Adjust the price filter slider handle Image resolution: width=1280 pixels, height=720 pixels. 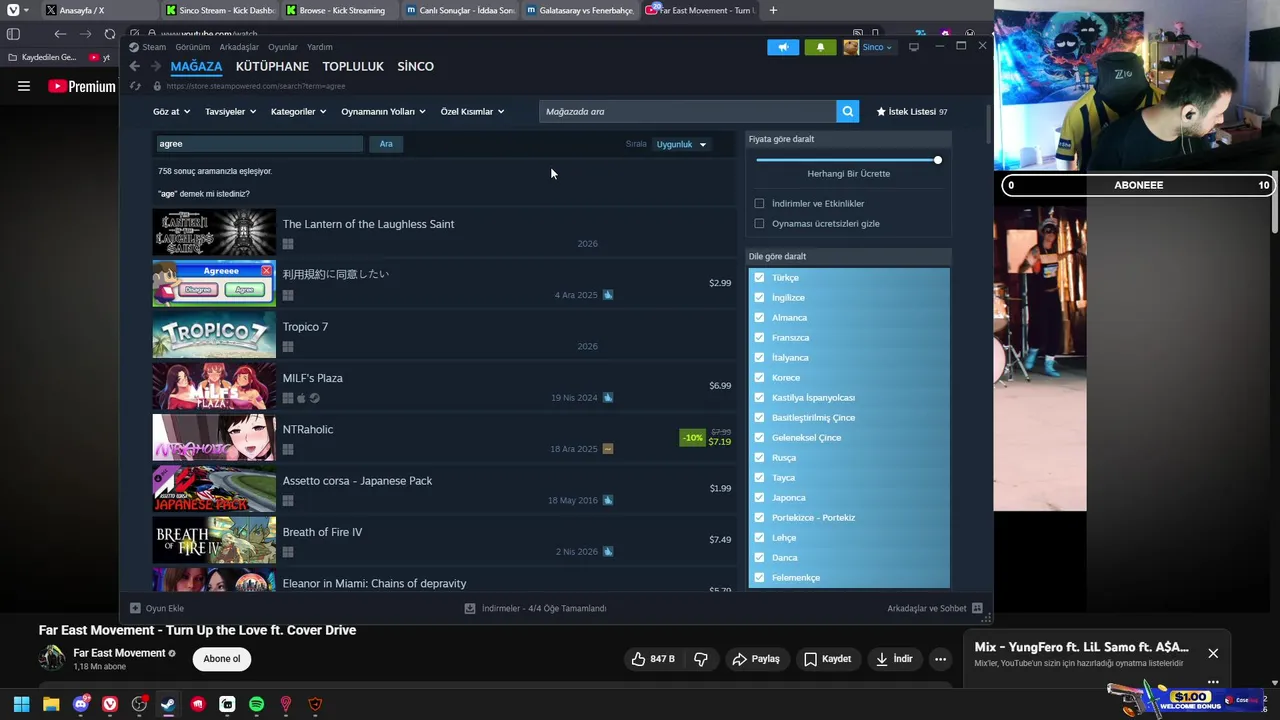937,160
